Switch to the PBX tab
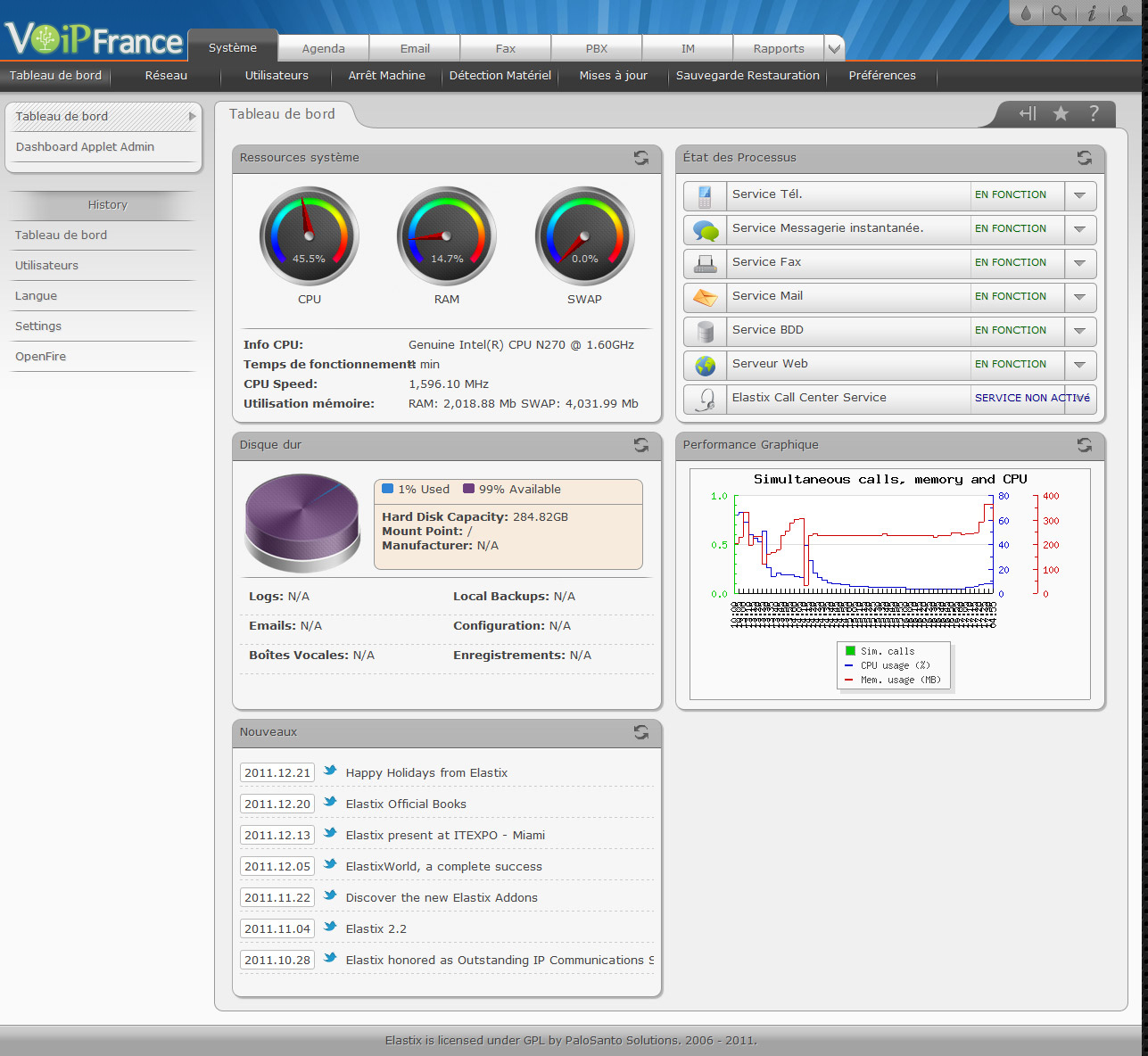1148x1056 pixels. (x=597, y=49)
